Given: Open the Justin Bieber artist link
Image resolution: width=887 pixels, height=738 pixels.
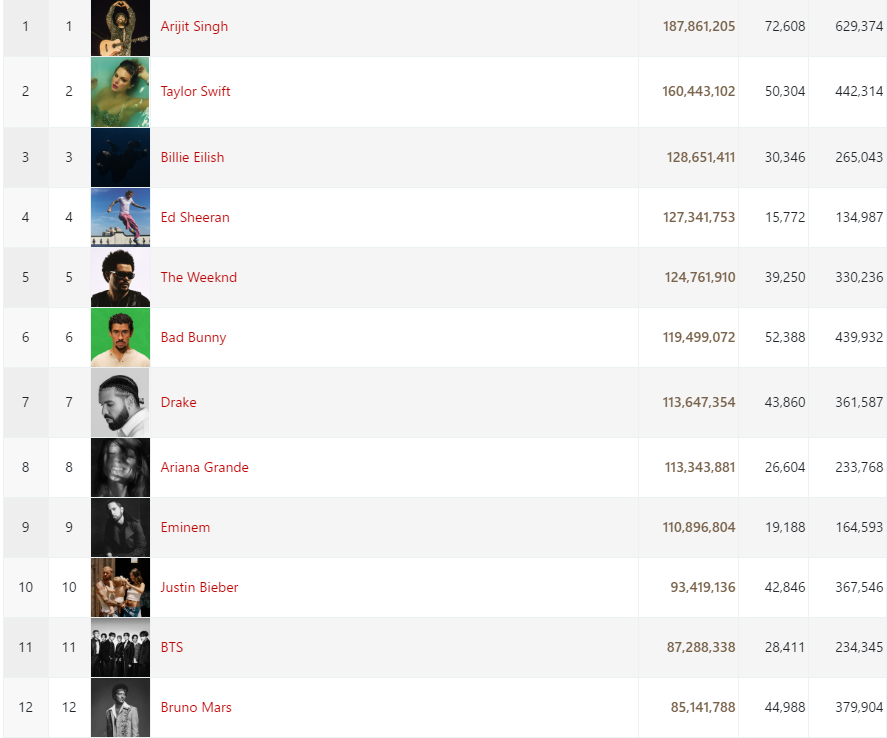Looking at the screenshot, I should tap(199, 587).
